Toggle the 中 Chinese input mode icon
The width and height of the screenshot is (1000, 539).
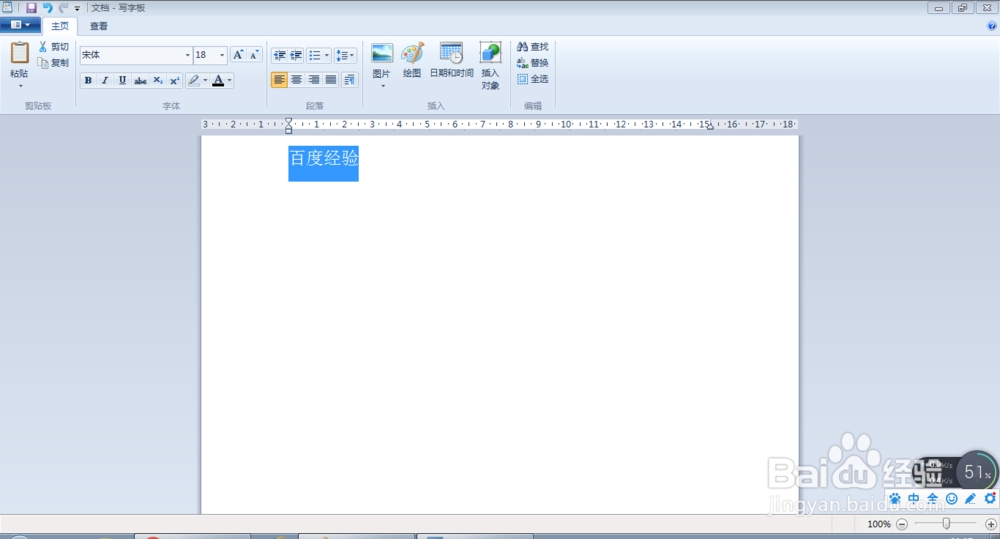tap(914, 499)
